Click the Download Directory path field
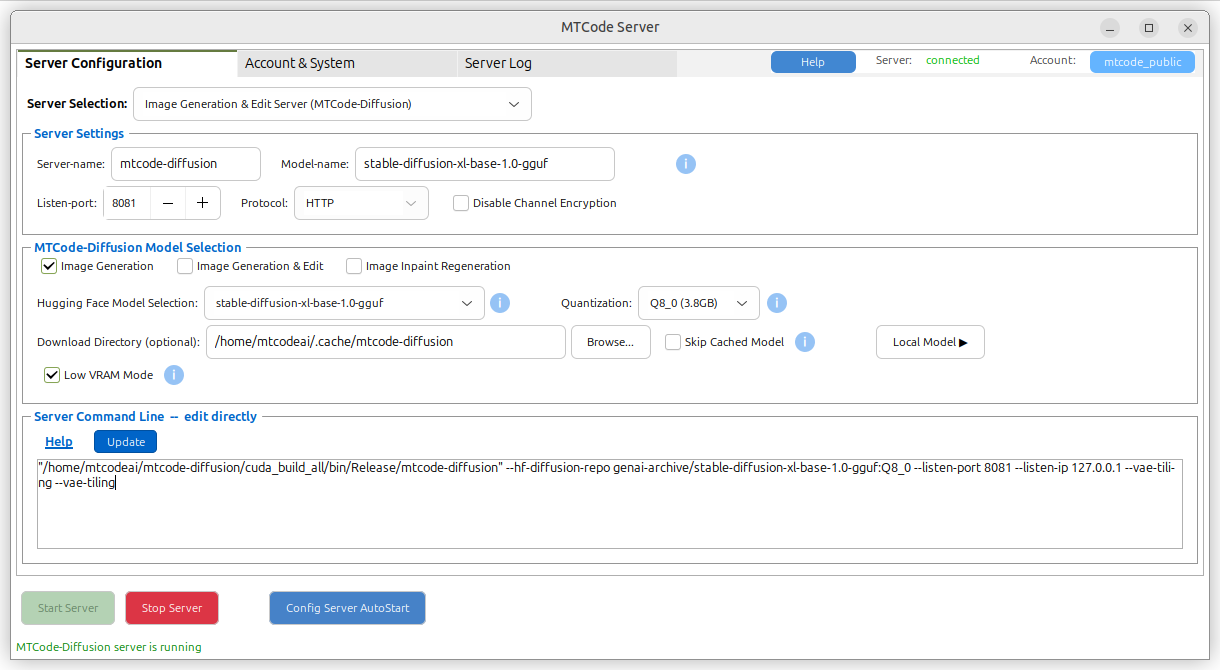Viewport: 1220px width, 670px height. coord(386,342)
